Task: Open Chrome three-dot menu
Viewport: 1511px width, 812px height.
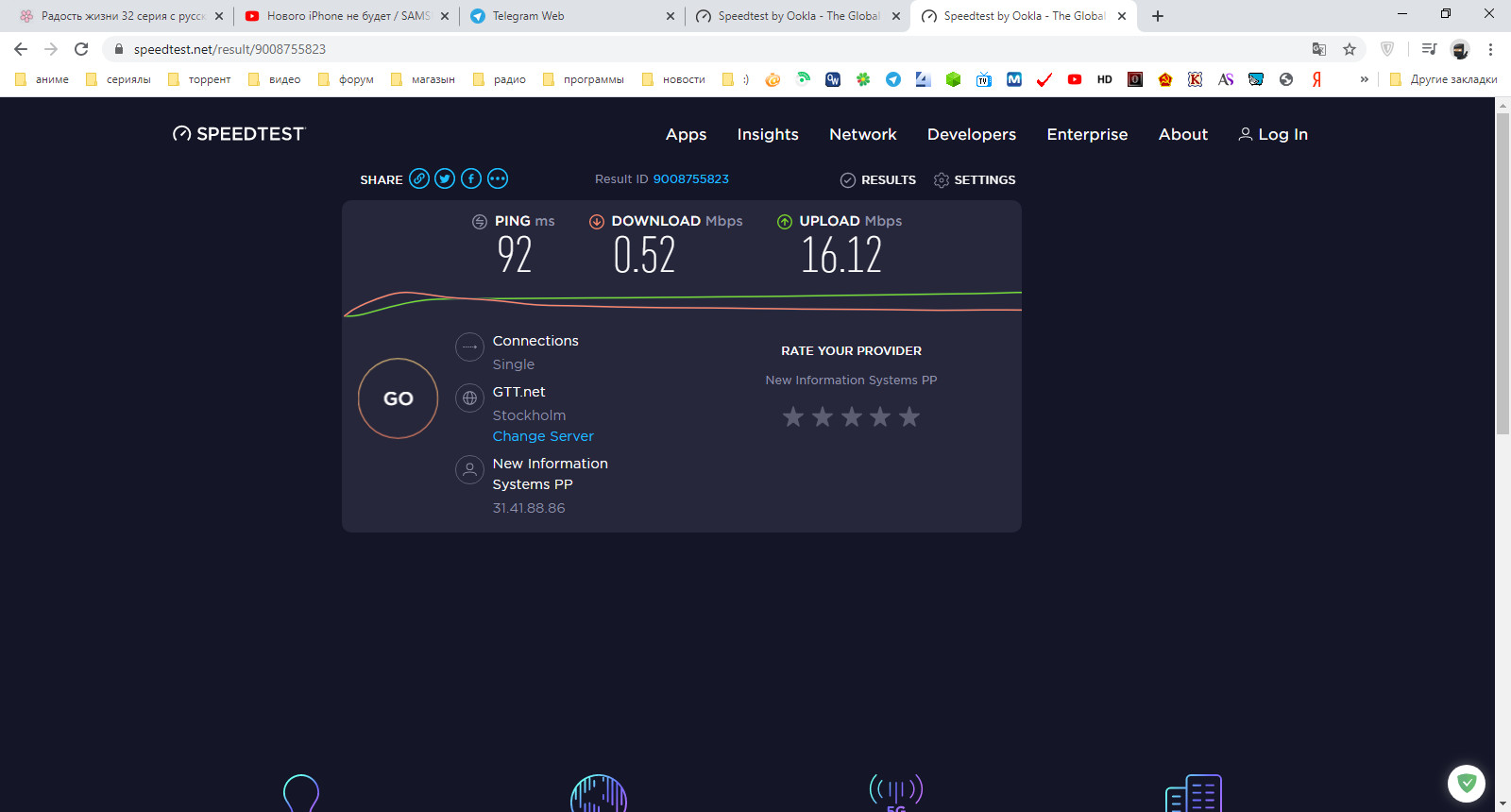Action: coord(1490,49)
